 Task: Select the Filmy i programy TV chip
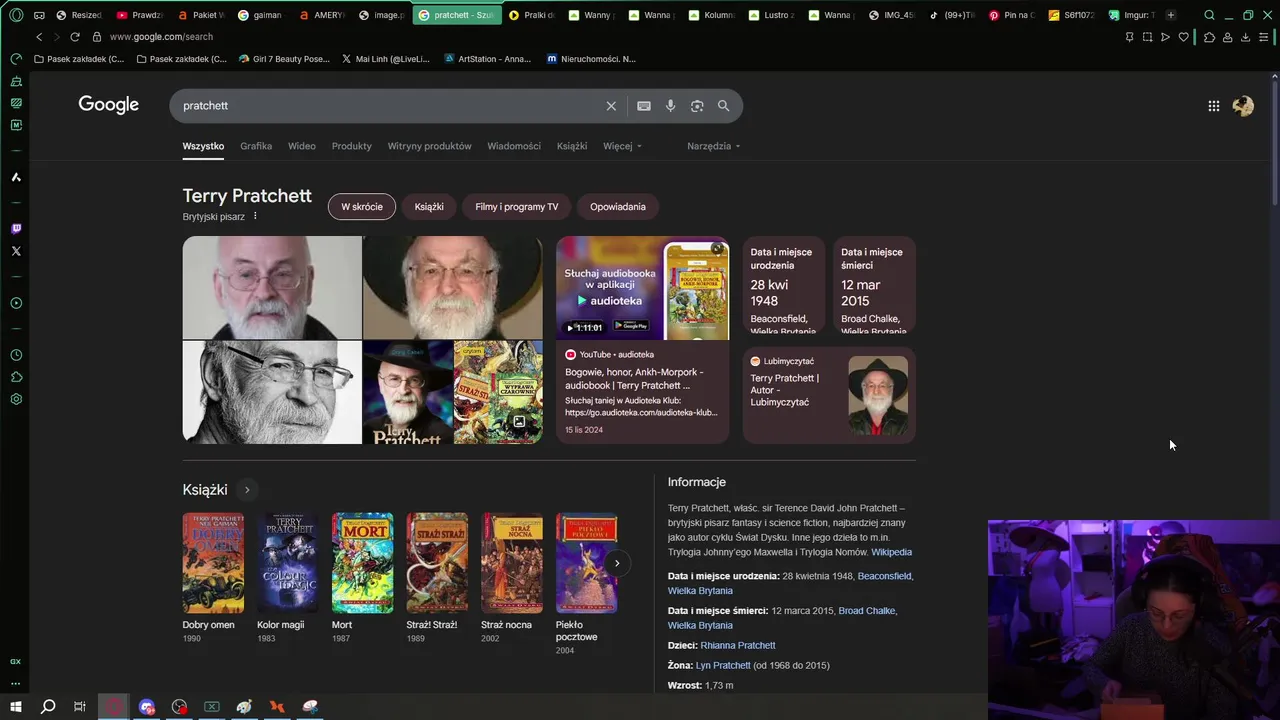[517, 207]
